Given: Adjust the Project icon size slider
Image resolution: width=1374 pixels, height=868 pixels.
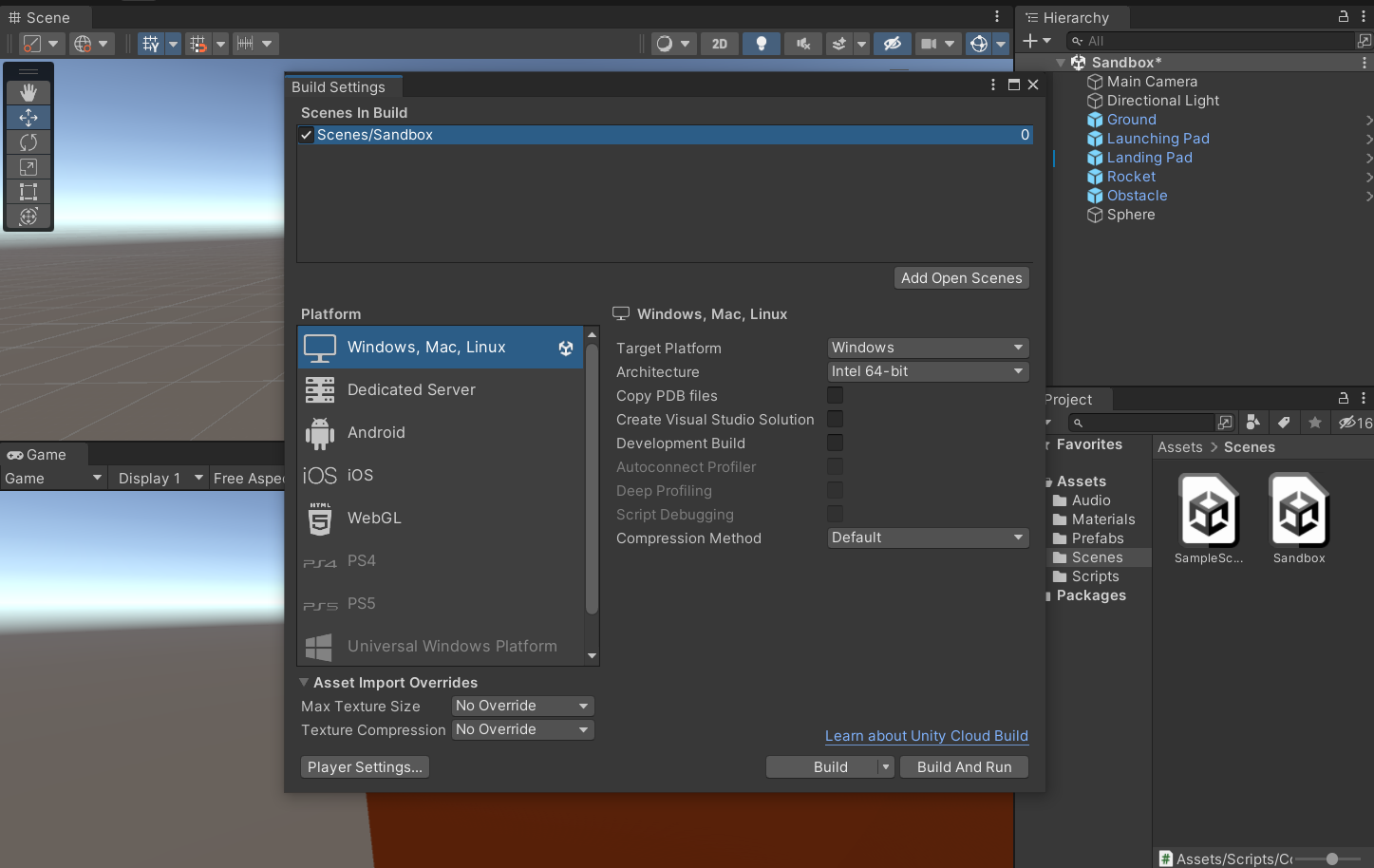Looking at the screenshot, I should [x=1331, y=859].
